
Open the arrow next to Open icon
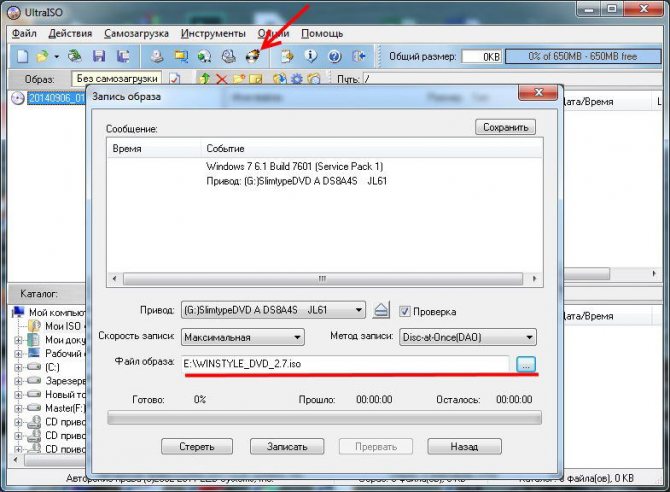pyautogui.click(x=56, y=56)
